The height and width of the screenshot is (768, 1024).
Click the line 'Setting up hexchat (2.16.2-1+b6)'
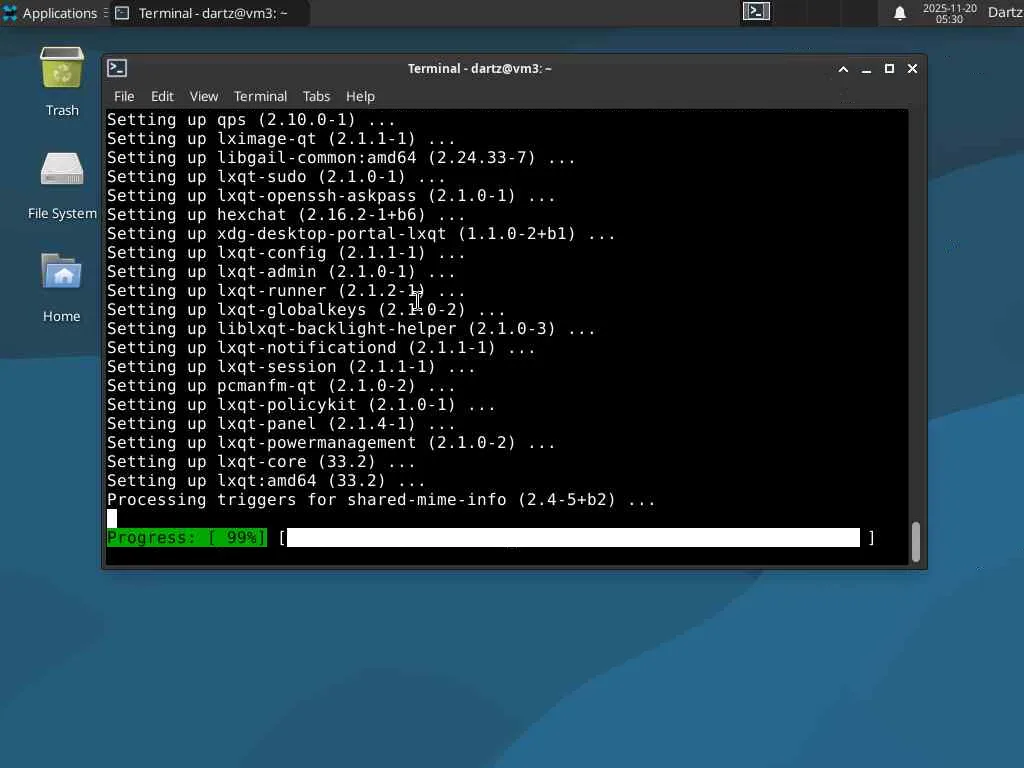[x=286, y=214]
